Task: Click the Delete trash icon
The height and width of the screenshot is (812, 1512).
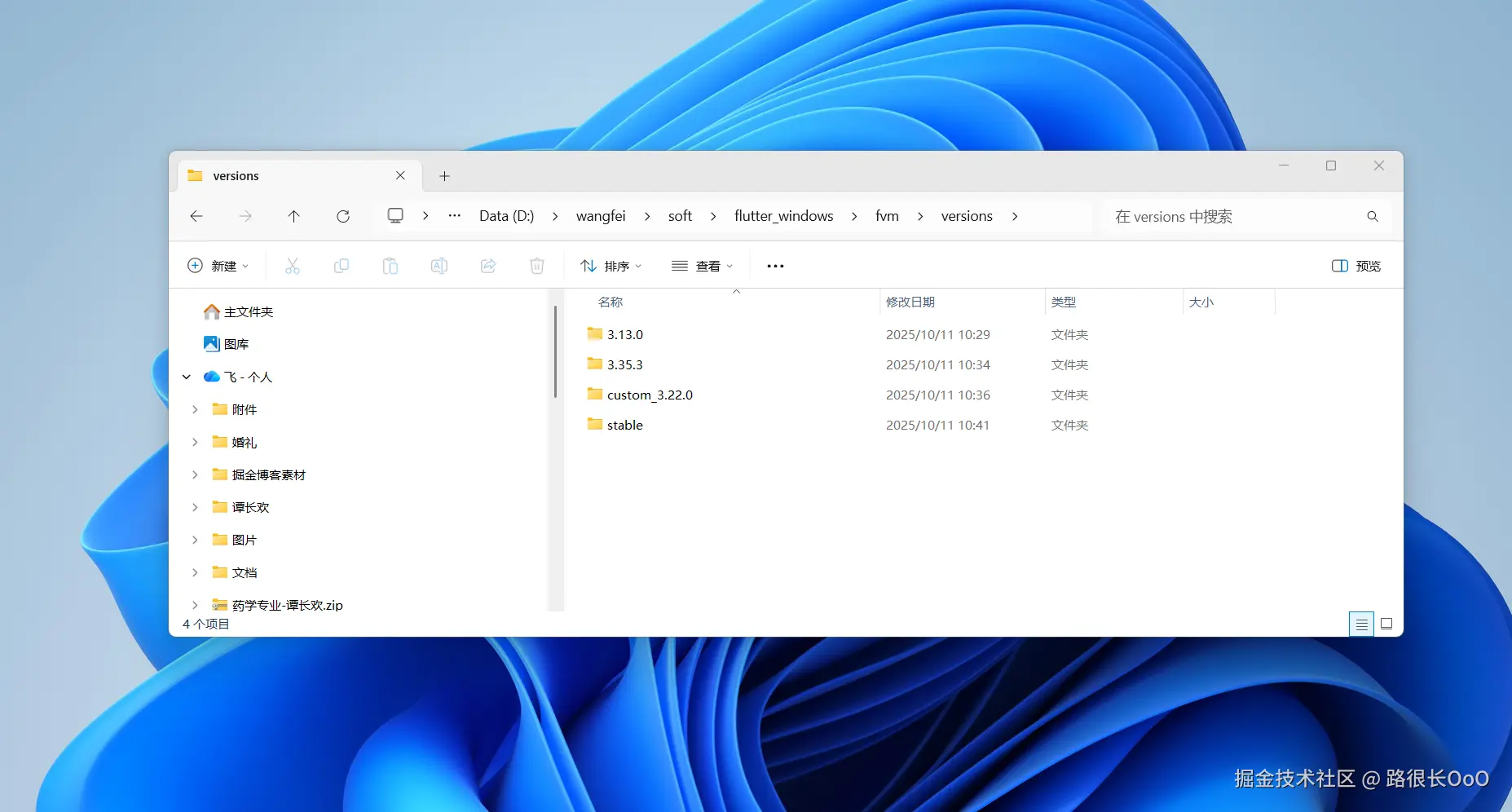Action: pyautogui.click(x=537, y=266)
